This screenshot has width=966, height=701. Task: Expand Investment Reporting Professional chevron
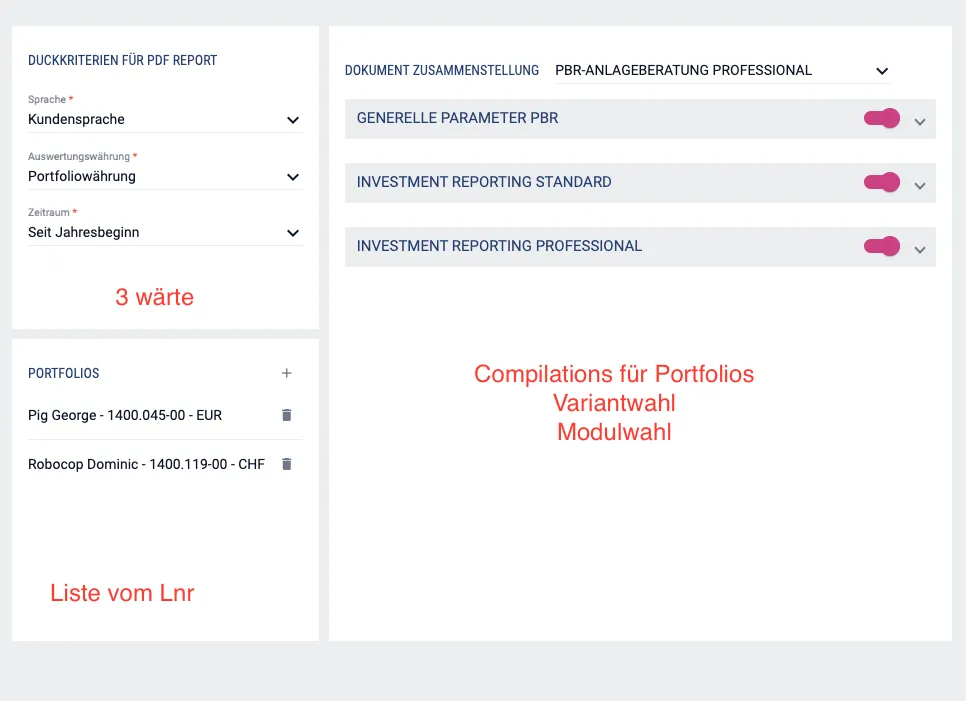tap(920, 250)
